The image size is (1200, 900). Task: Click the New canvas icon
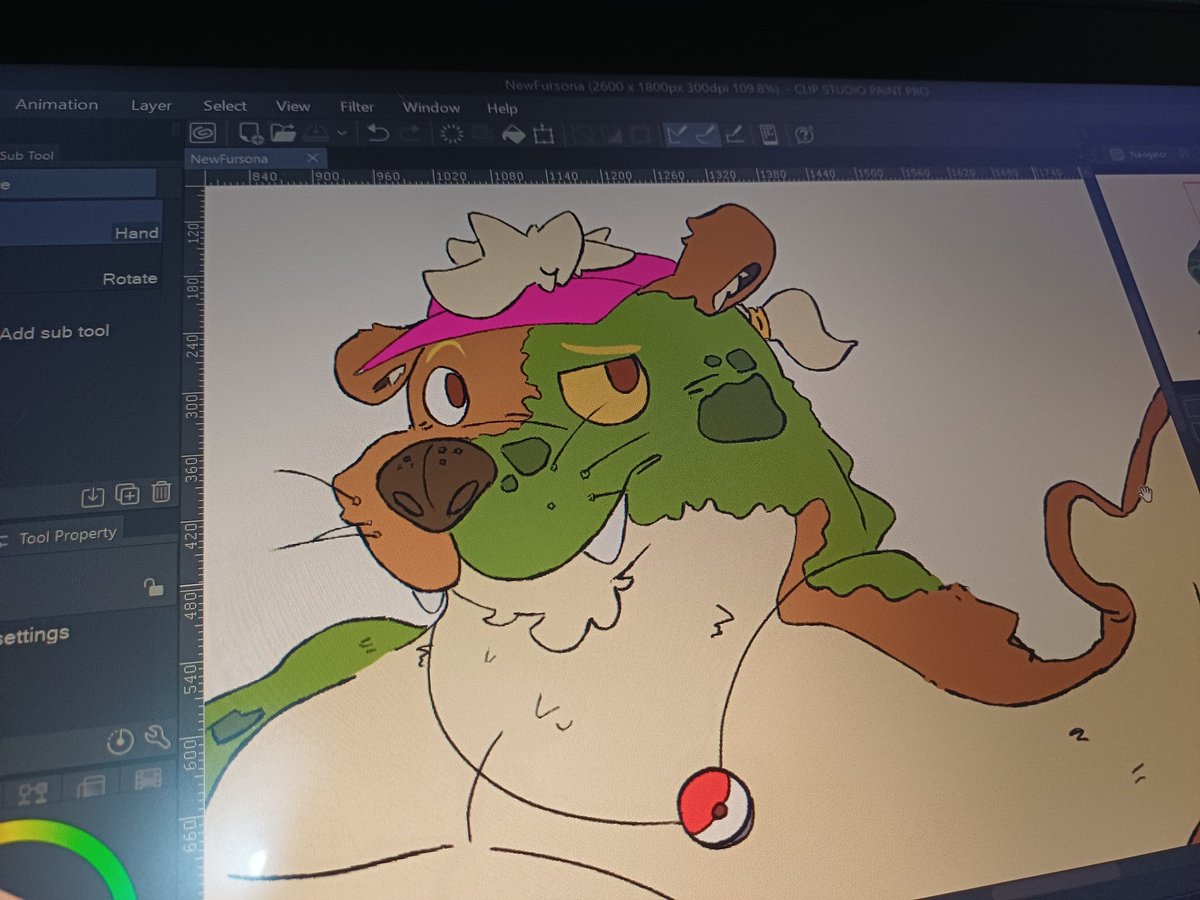(x=250, y=132)
